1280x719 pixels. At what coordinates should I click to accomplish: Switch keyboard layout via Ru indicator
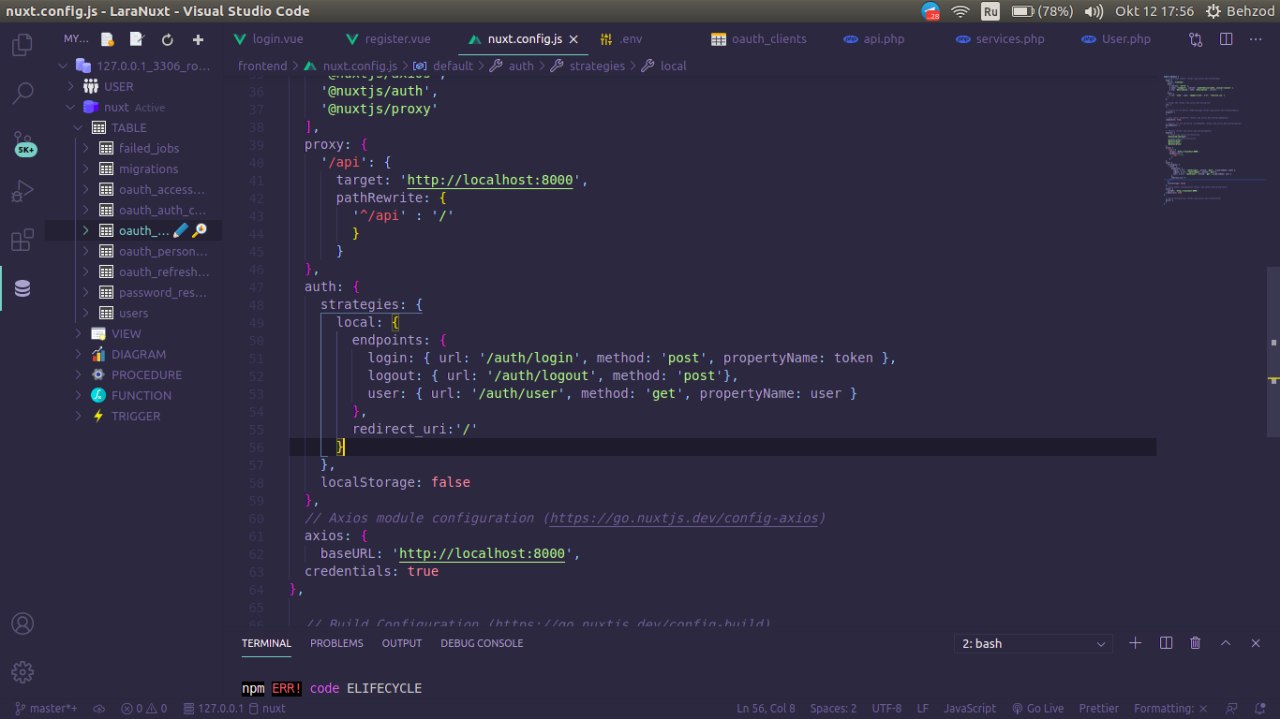[990, 11]
